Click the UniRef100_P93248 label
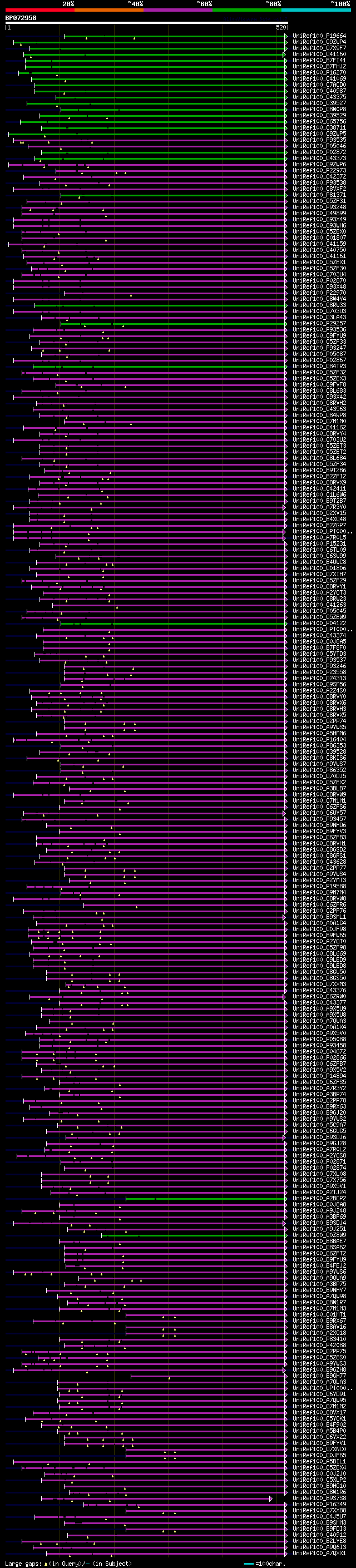This screenshot has width=356, height=1568. tap(319, 207)
